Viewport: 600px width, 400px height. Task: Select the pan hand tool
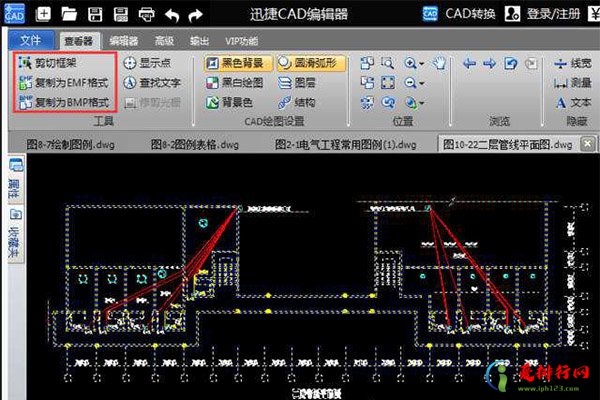[439, 63]
